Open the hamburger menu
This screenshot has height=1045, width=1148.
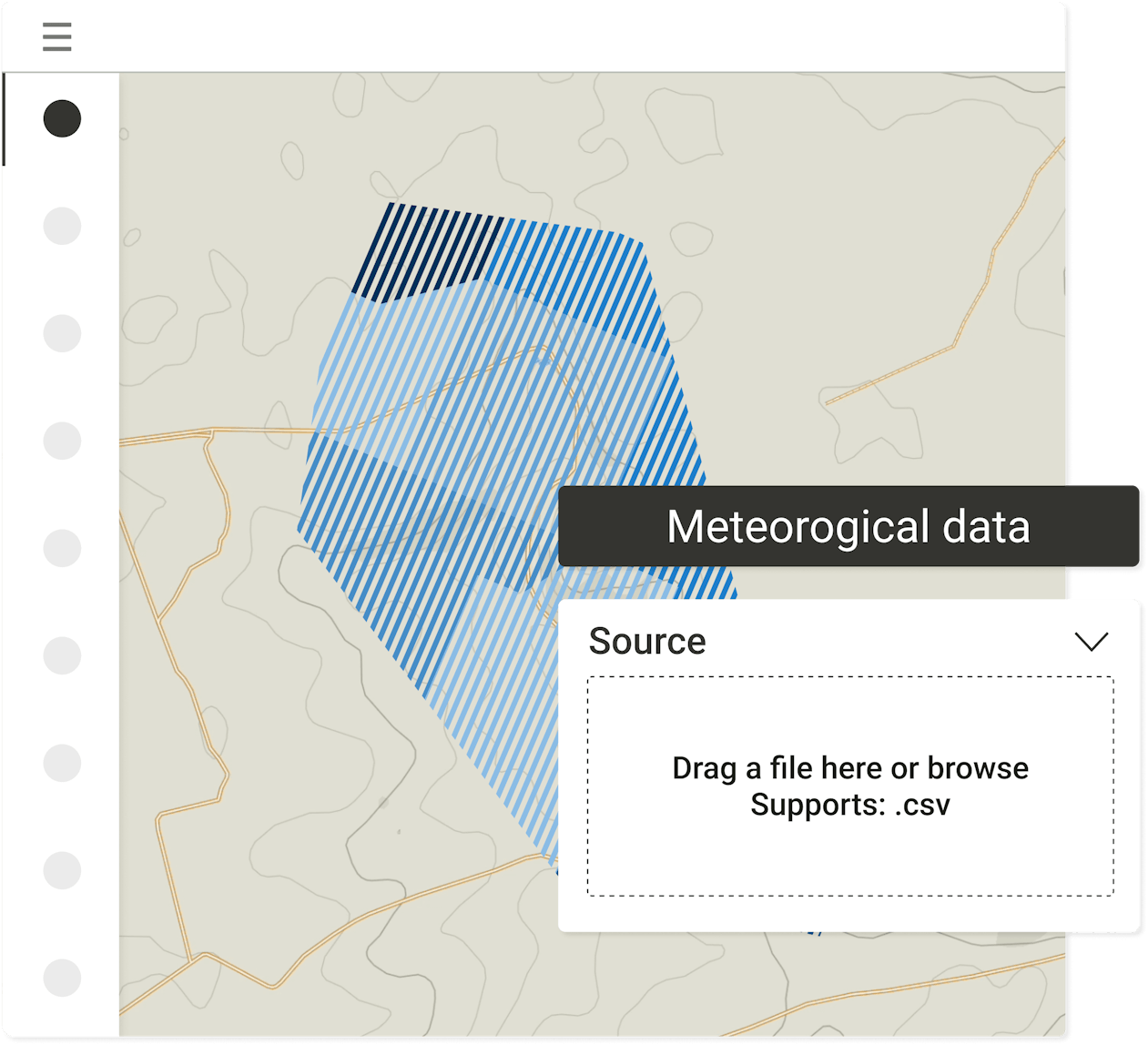click(x=56, y=37)
